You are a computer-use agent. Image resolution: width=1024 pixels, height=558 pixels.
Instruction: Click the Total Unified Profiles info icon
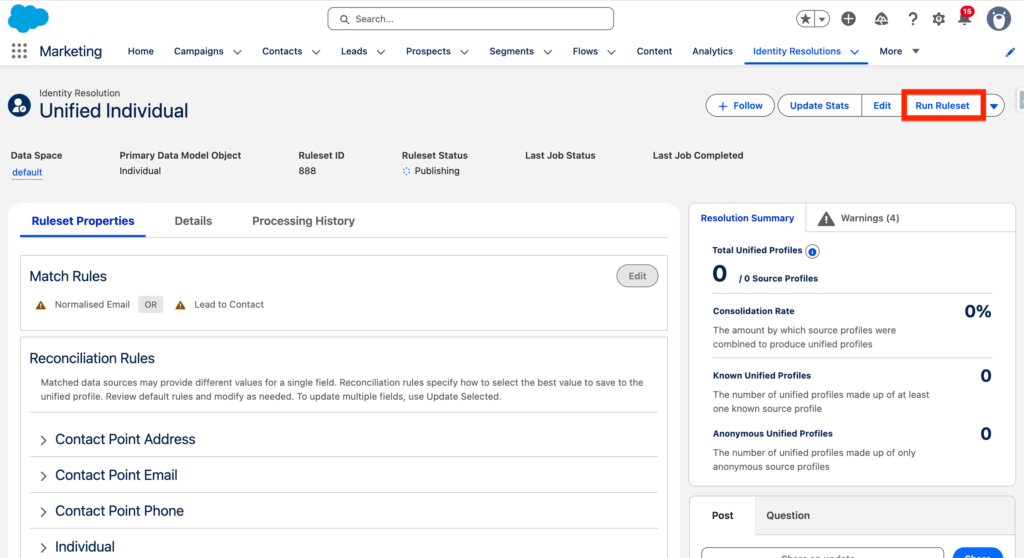coord(812,251)
